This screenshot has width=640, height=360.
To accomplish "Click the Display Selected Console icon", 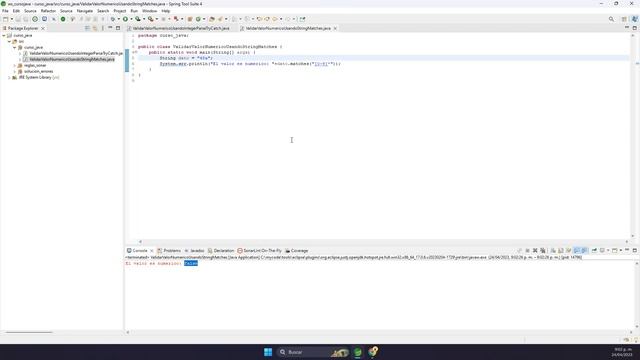I will (602, 251).
